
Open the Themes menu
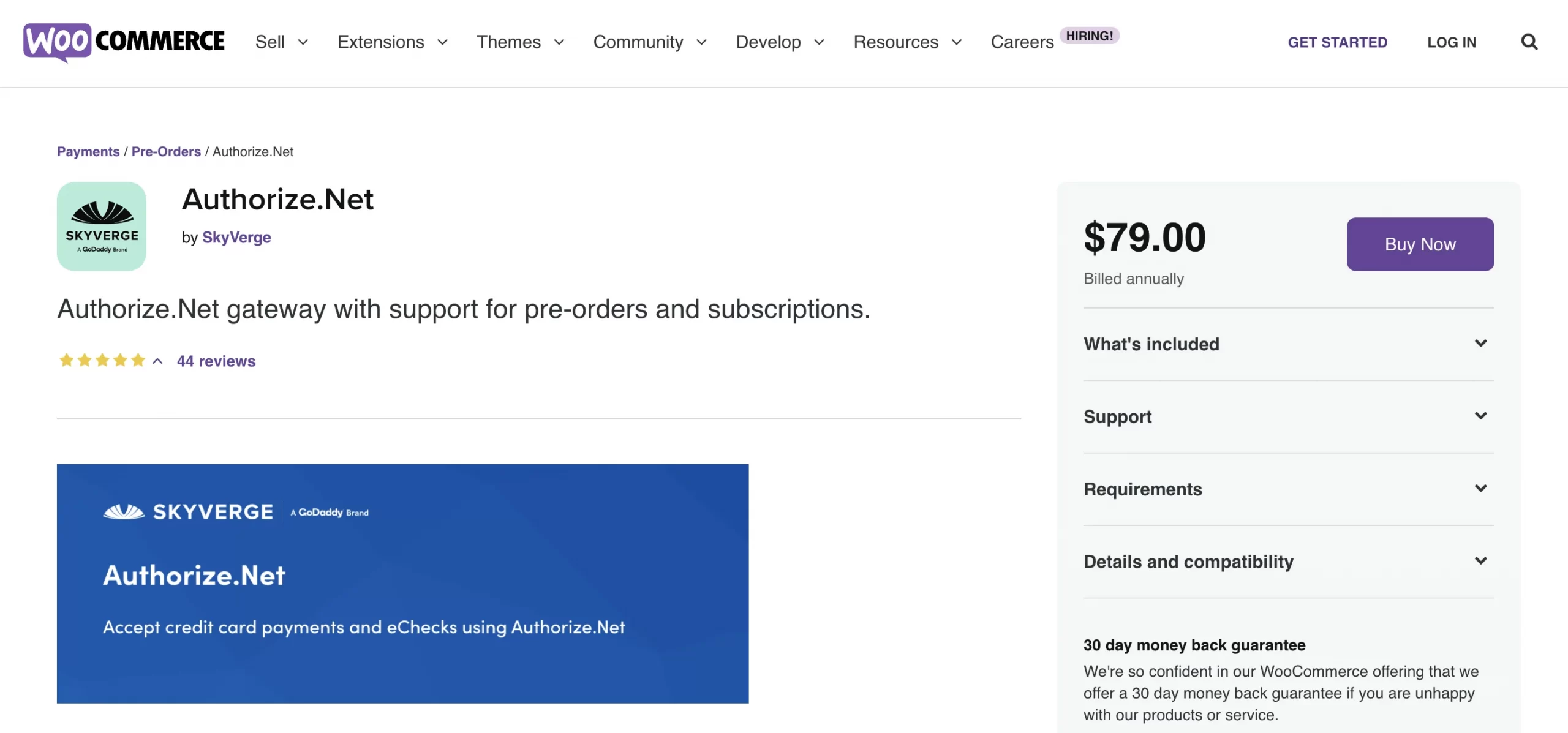point(521,42)
